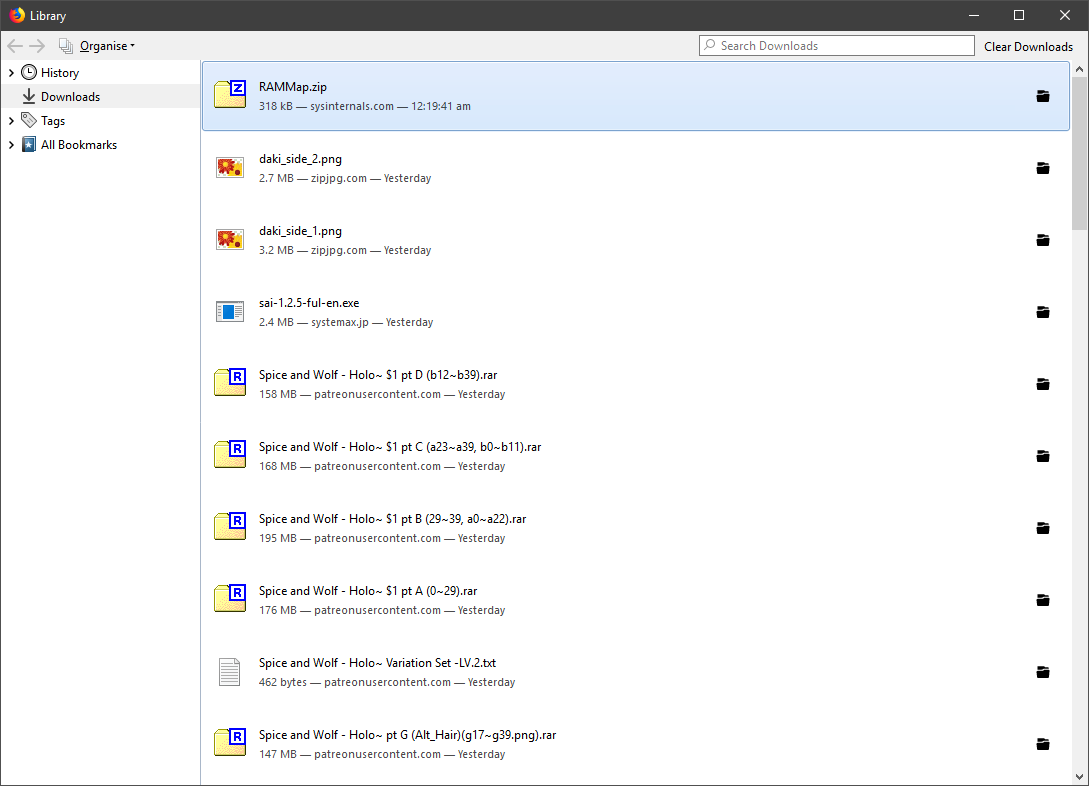The height and width of the screenshot is (786, 1089).
Task: Select the RAMMap.zip file name
Action: pos(292,87)
